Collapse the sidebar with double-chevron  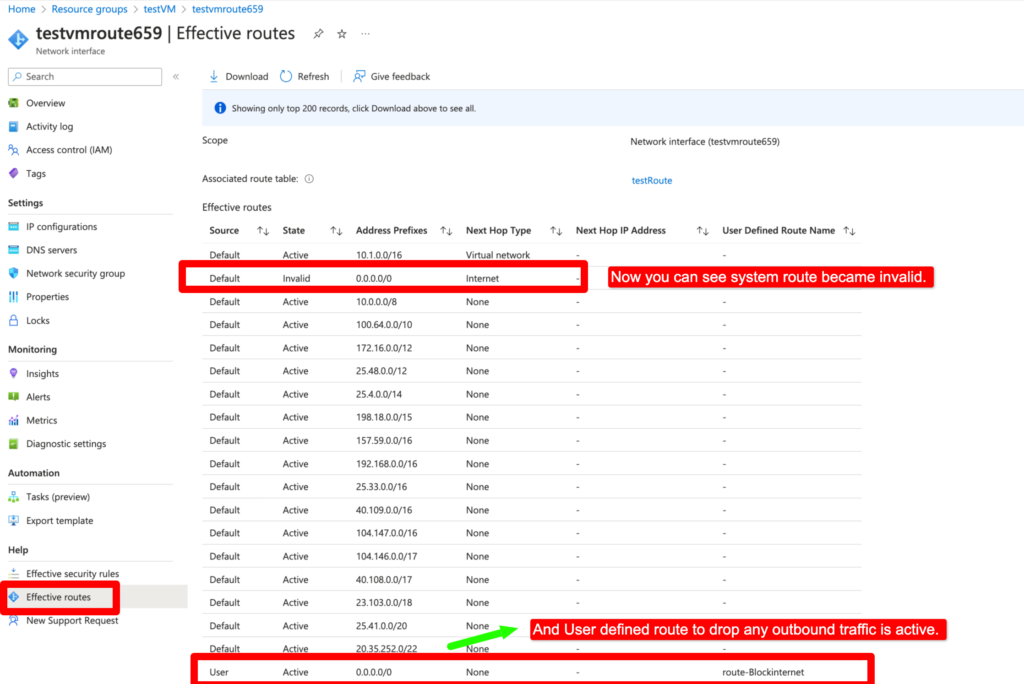175,76
